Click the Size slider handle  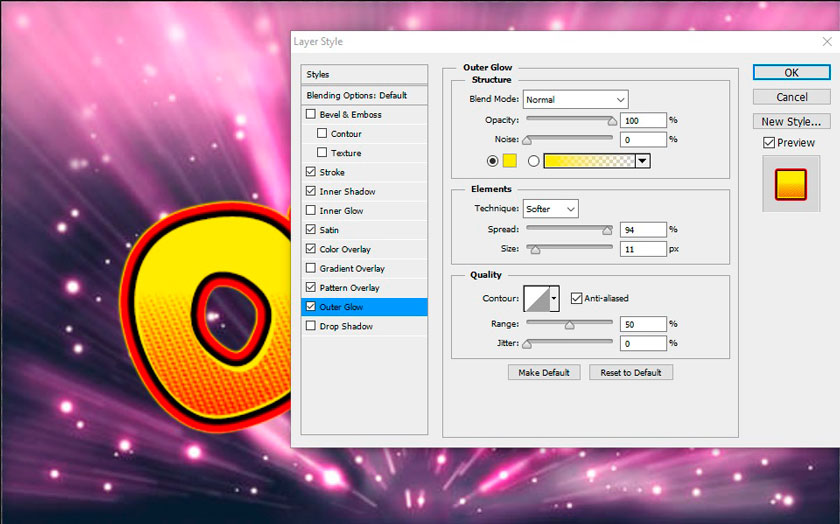click(535, 250)
